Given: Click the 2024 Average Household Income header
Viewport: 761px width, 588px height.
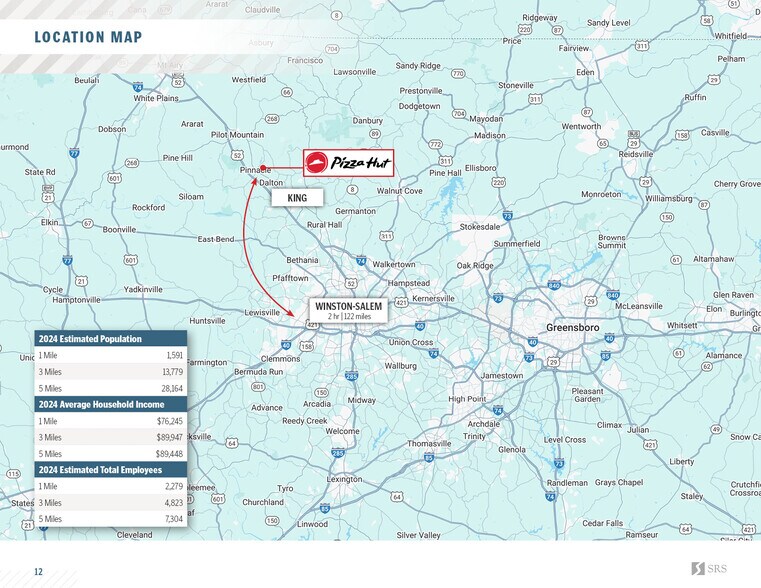Looking at the screenshot, I should pyautogui.click(x=100, y=404).
